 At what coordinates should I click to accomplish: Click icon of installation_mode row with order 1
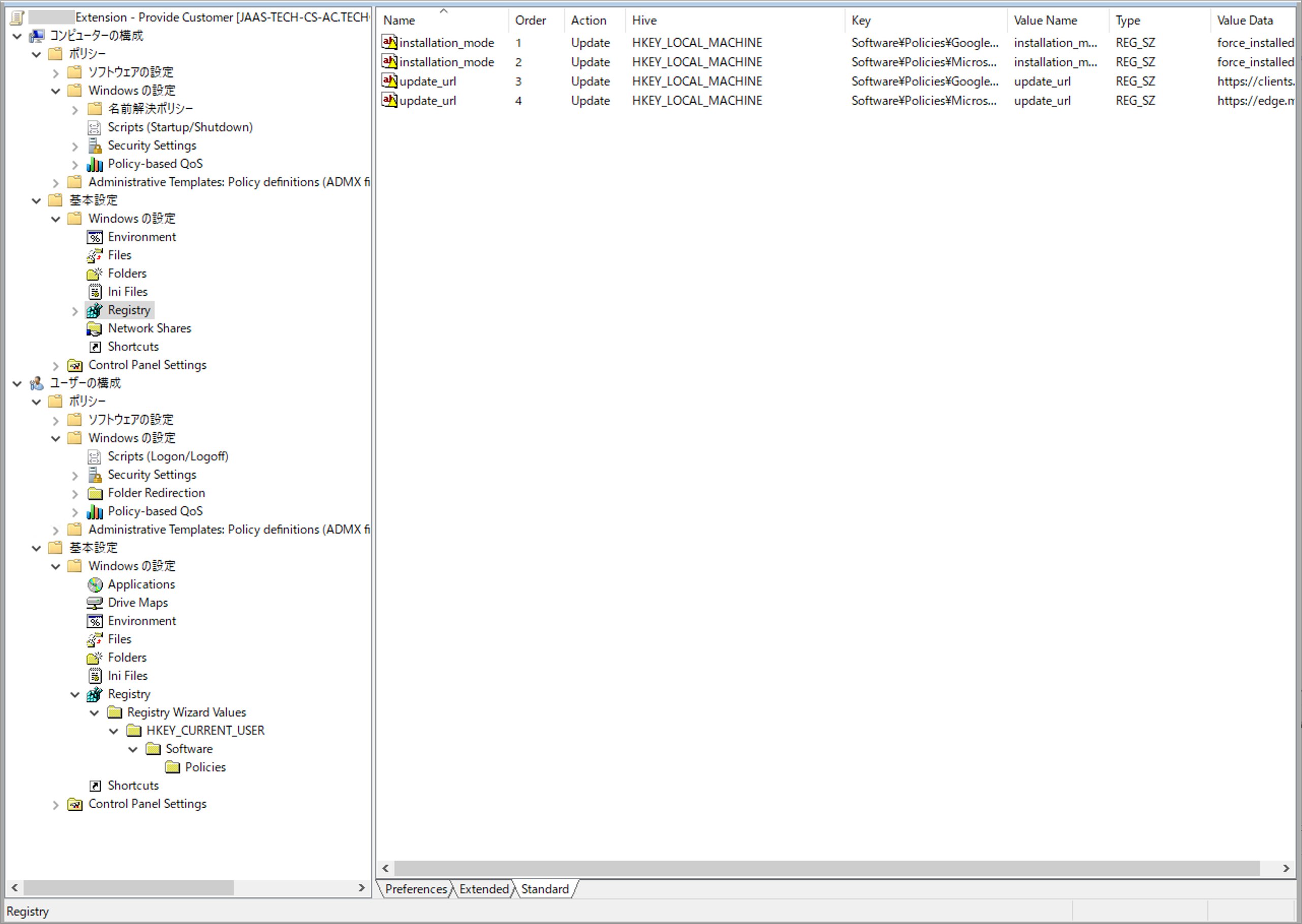pyautogui.click(x=389, y=42)
